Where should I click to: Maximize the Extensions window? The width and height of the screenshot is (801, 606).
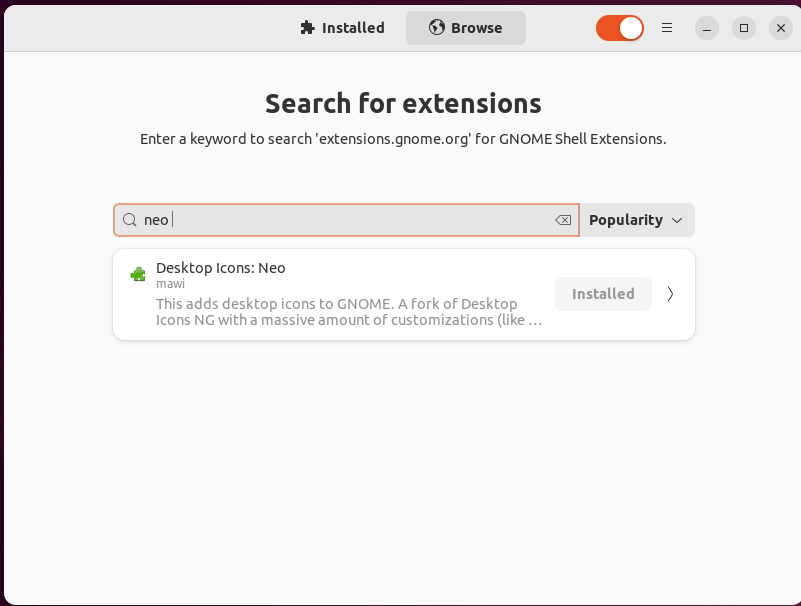click(743, 28)
